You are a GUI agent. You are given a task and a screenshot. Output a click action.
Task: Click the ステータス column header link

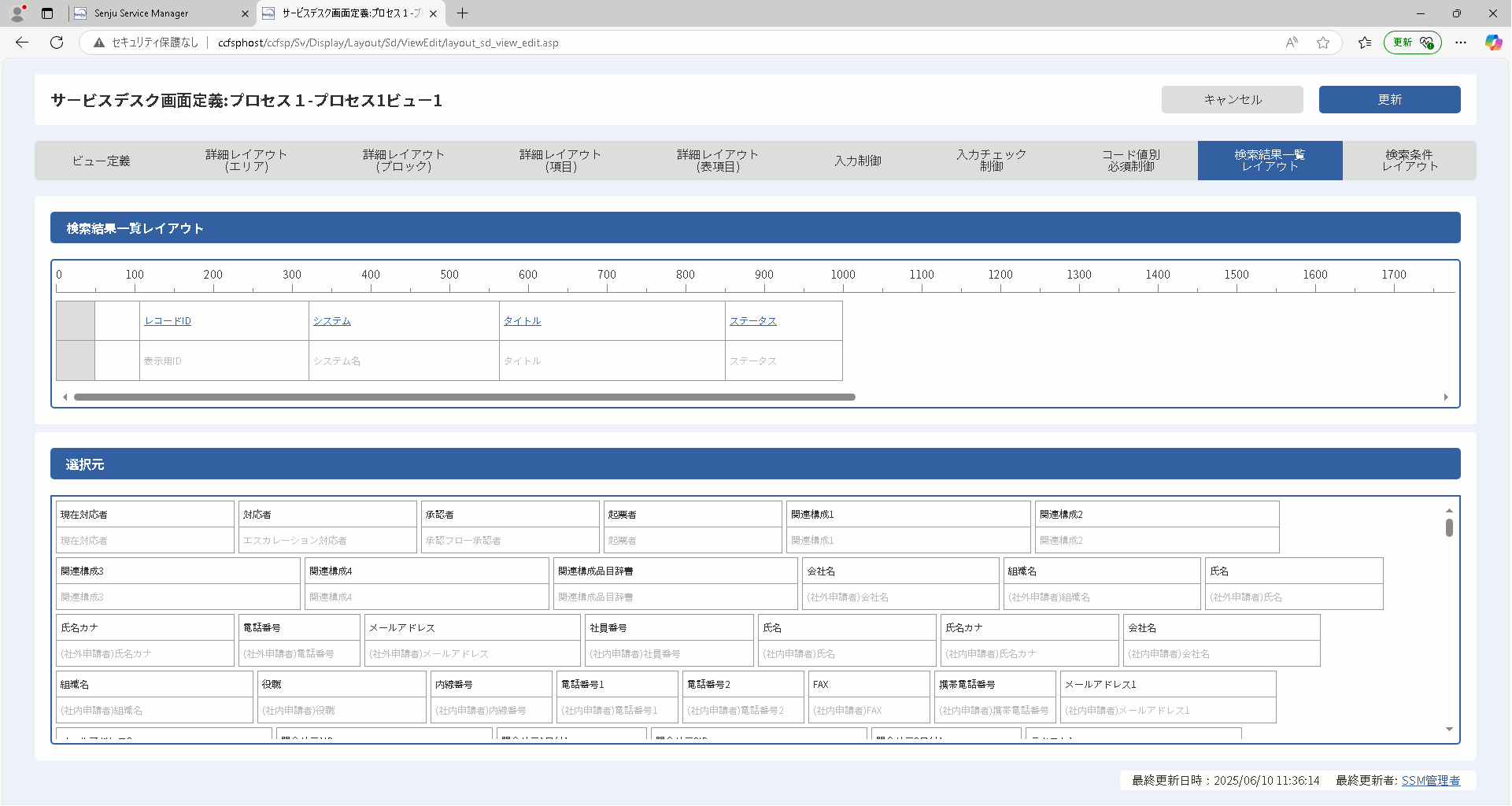click(753, 321)
